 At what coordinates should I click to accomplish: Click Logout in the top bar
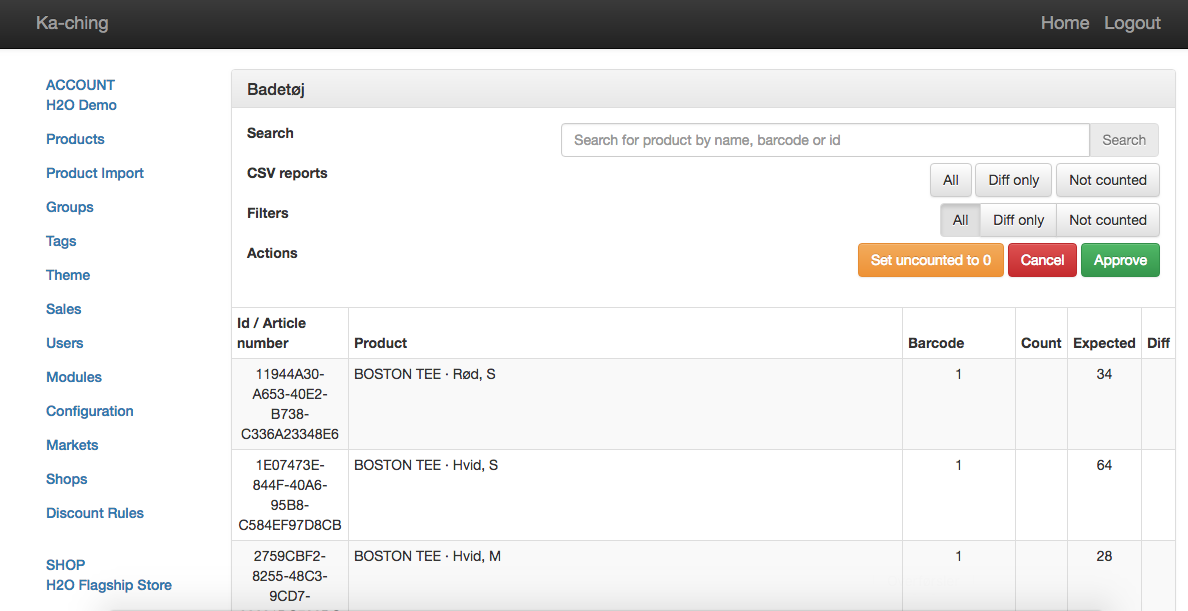1132,23
